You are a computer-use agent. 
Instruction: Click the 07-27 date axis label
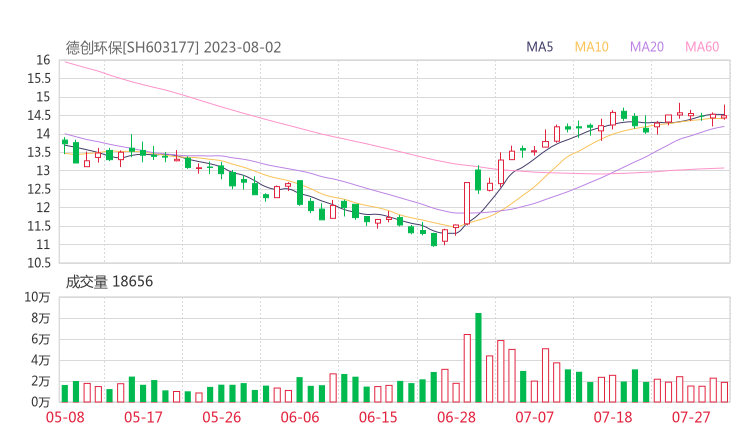pos(691,417)
